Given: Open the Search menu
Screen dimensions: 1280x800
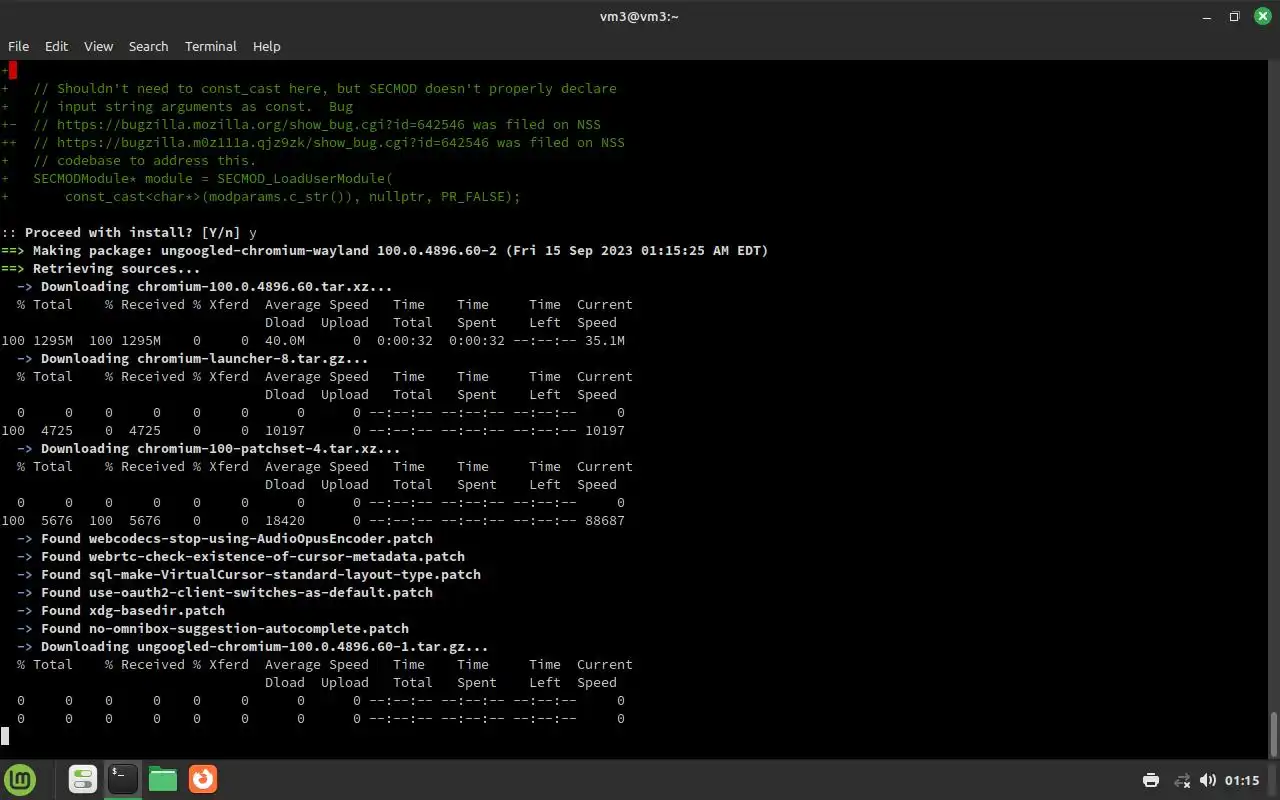Looking at the screenshot, I should (148, 46).
